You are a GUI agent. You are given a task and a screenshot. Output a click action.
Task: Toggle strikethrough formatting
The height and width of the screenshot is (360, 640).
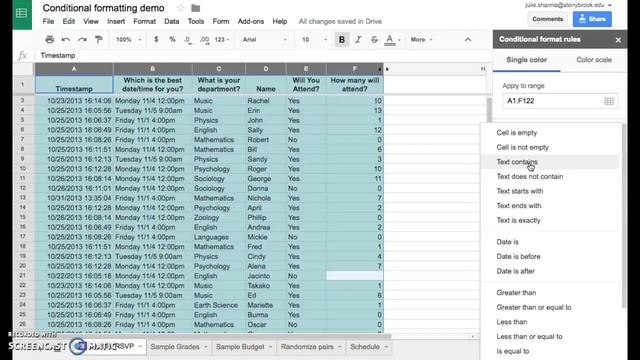pos(374,40)
